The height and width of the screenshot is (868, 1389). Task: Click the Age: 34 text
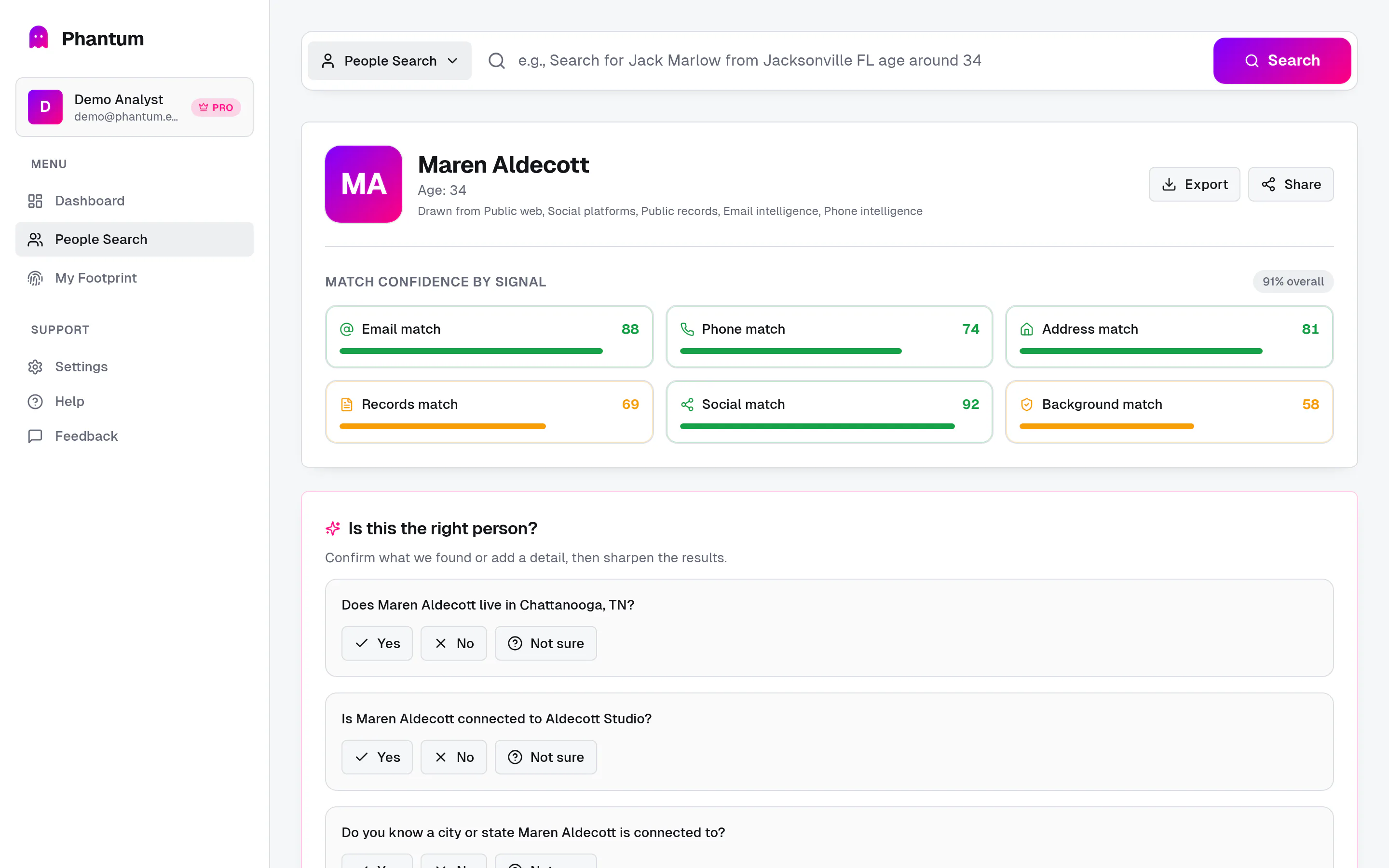(x=441, y=190)
